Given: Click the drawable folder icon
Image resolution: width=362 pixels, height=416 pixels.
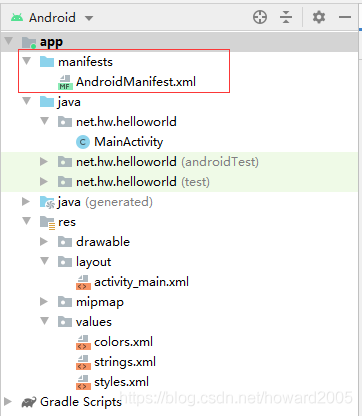Looking at the screenshot, I should coord(65,242).
